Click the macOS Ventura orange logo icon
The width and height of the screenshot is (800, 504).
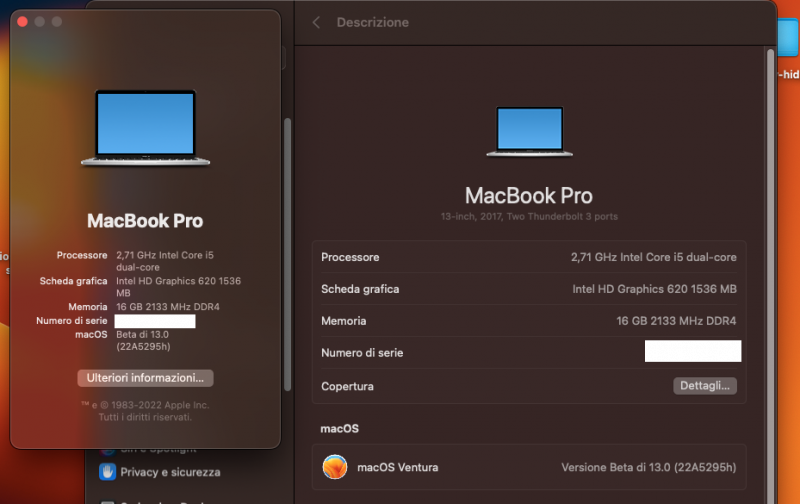pos(335,467)
